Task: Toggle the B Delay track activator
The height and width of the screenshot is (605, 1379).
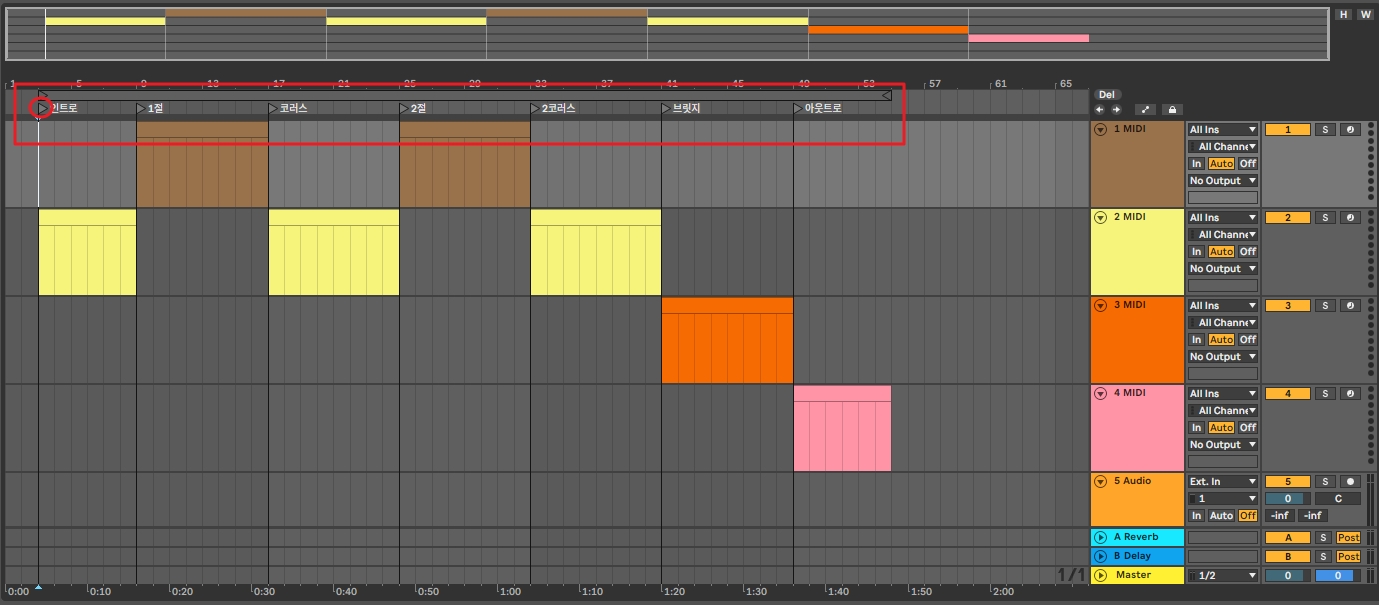Action: [x=1287, y=556]
